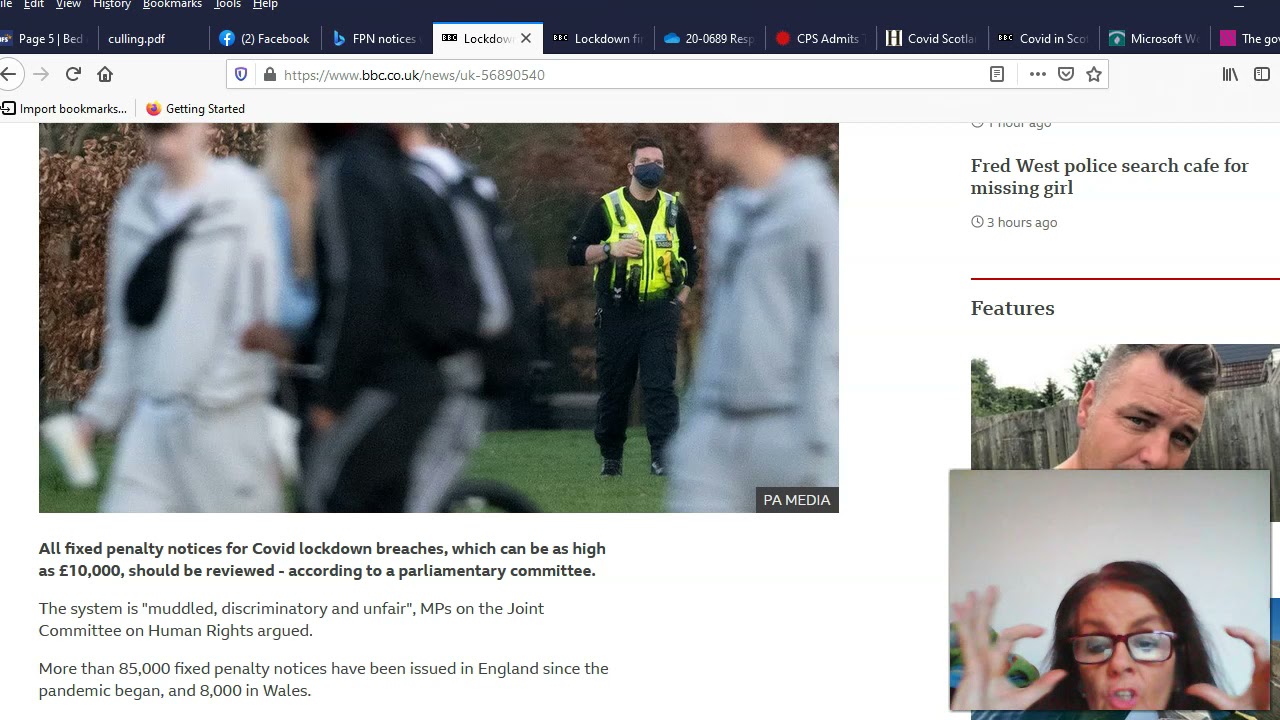
Task: Open the Library icon in toolbar
Action: 1230,74
